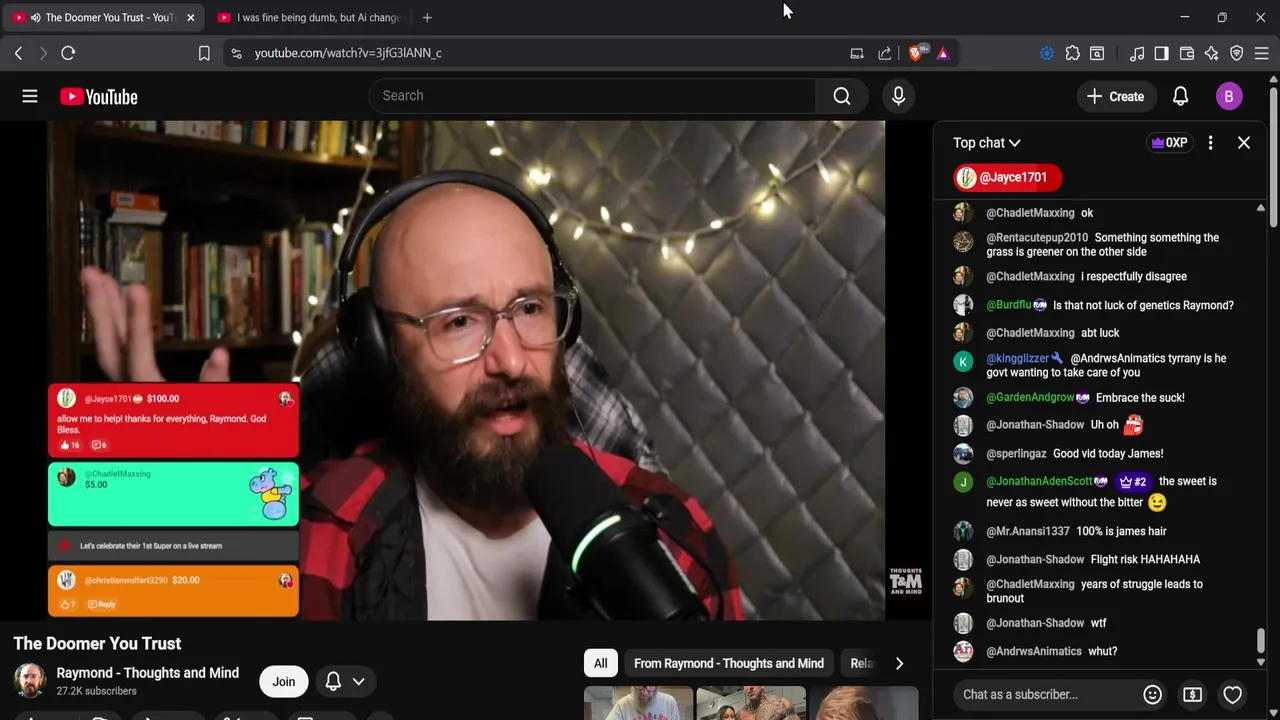Click the Join membership button

[x=284, y=682]
